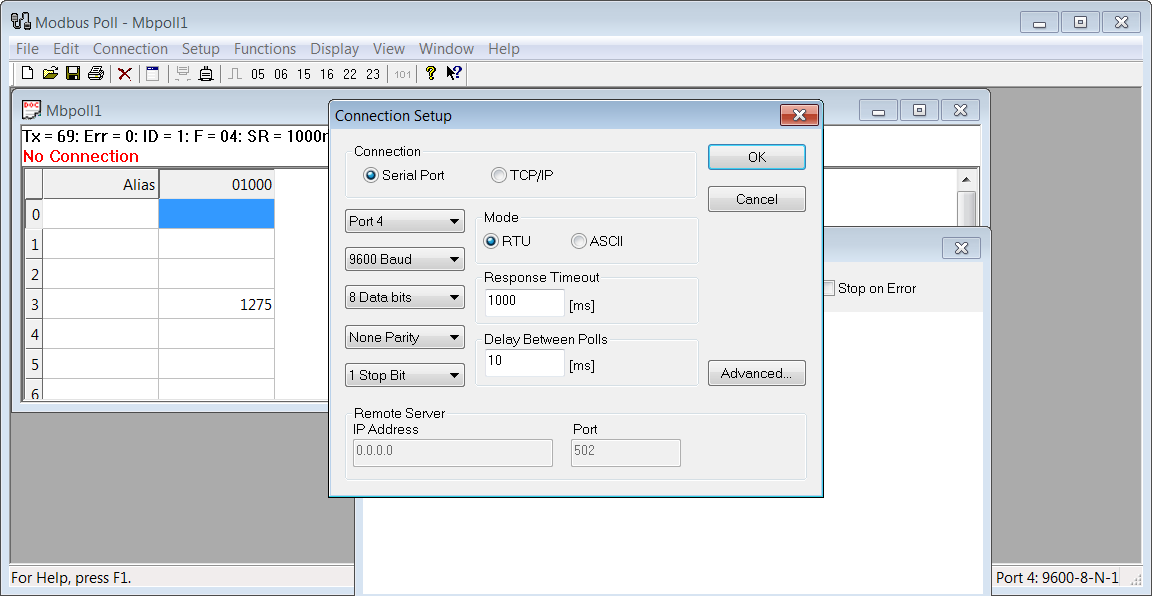Select RTU mode radio button
1160x596 pixels.
[490, 241]
